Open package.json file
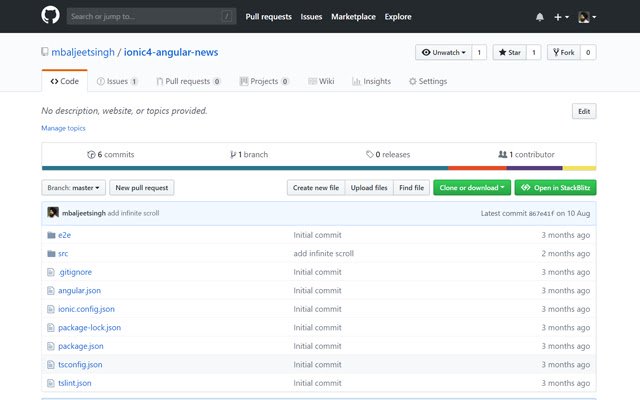The width and height of the screenshot is (640, 400). [x=81, y=346]
